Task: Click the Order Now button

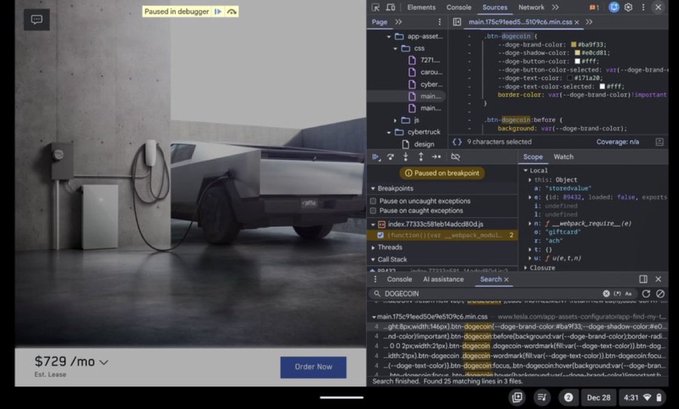Action: point(313,367)
